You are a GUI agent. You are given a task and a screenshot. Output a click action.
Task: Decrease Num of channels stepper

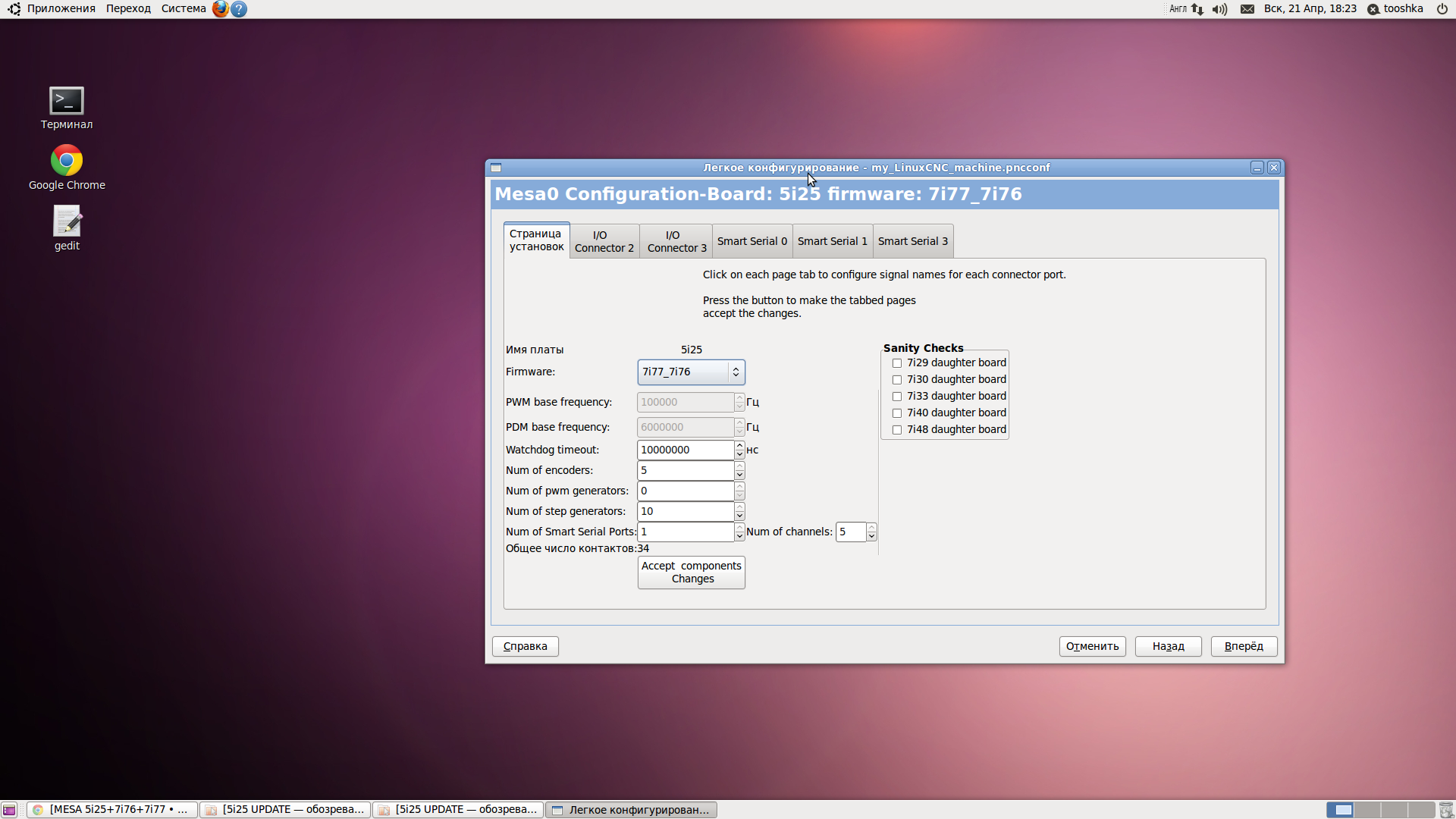871,536
